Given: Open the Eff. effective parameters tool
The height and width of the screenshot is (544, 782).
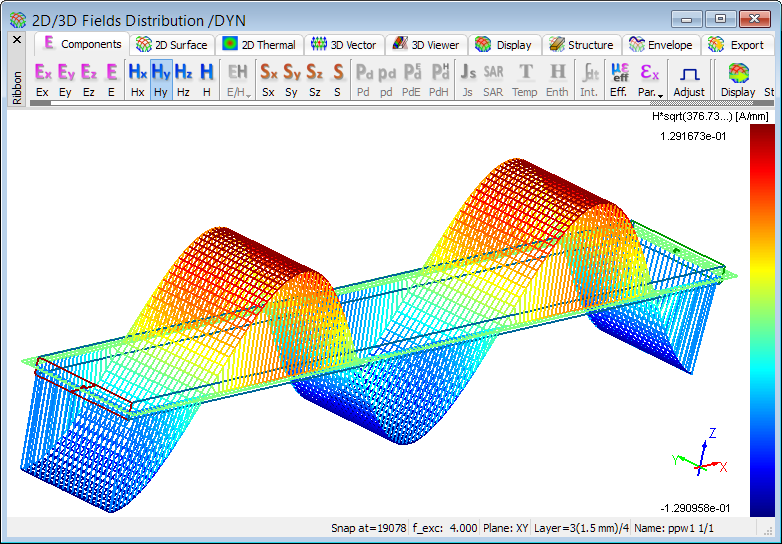Looking at the screenshot, I should click(619, 79).
